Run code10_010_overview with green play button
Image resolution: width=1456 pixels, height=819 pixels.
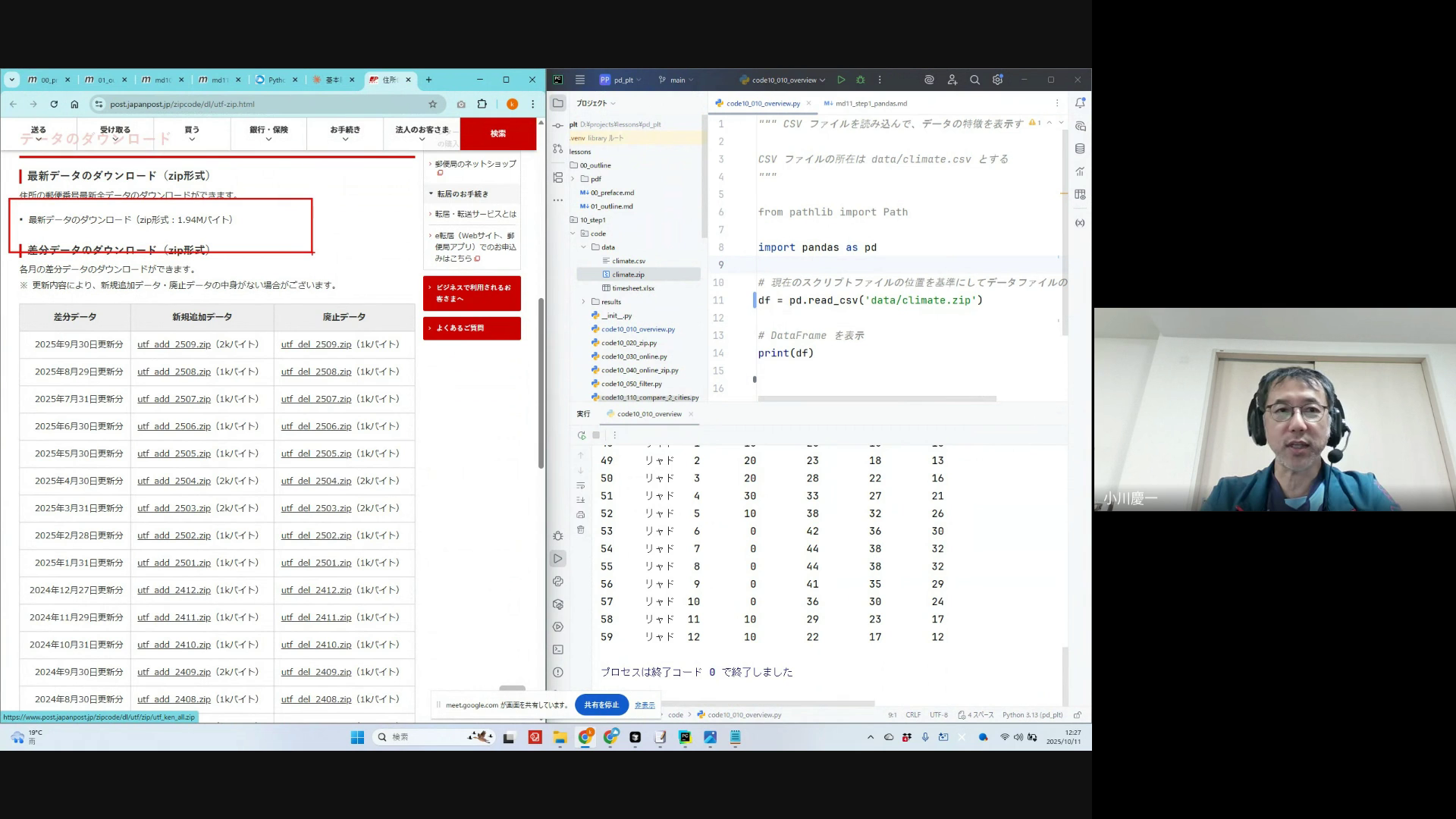(841, 80)
